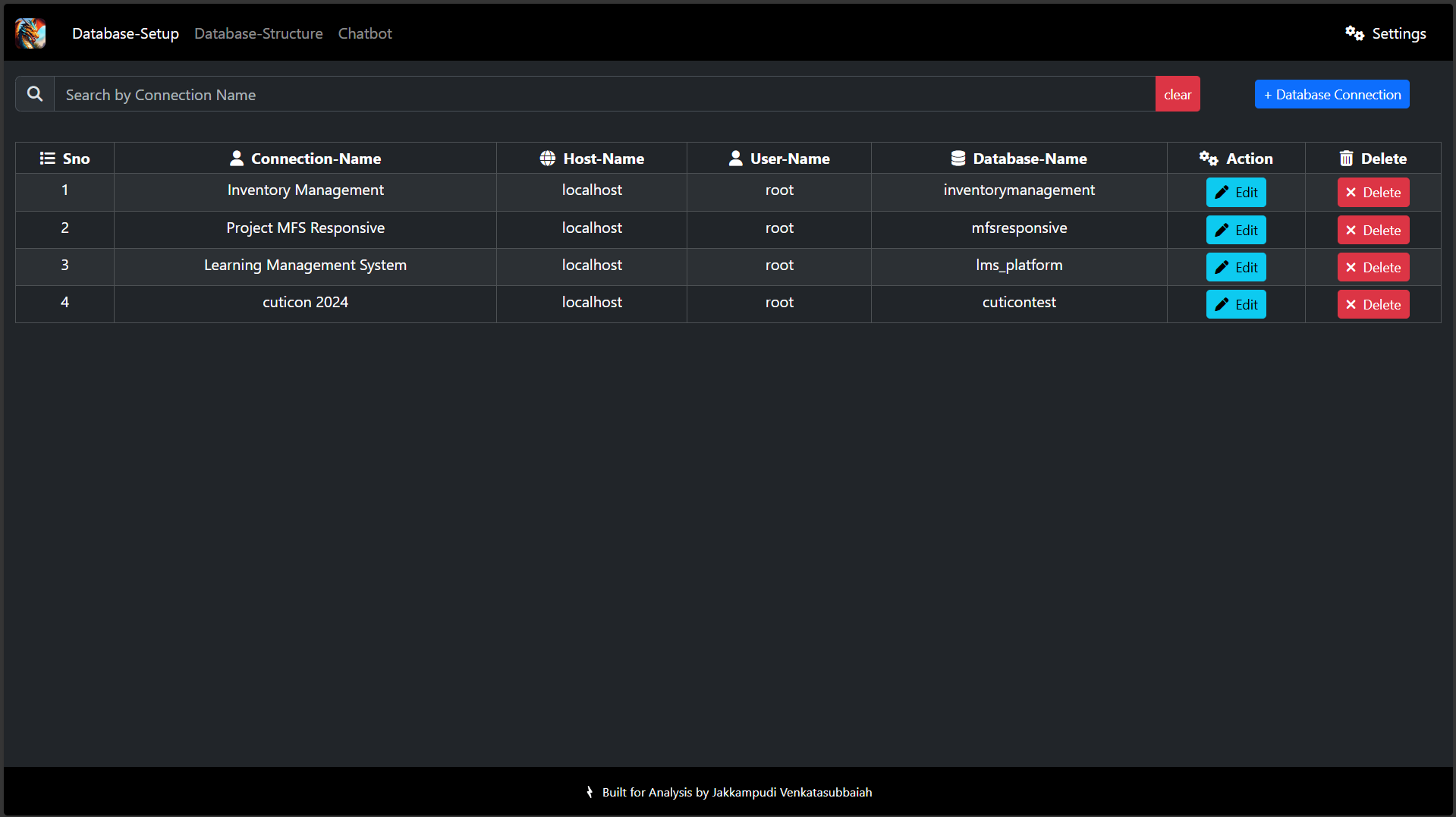Delete the Project MFS Responsive connection
Screen dimensions: 1456x817
coord(1373,231)
